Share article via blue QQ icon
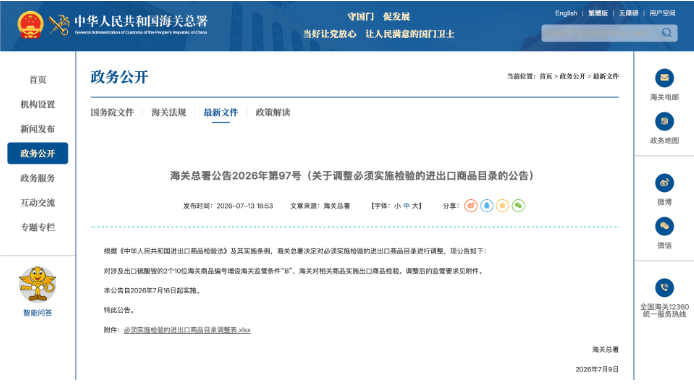Image resolution: width=694 pixels, height=389 pixels. coord(487,205)
